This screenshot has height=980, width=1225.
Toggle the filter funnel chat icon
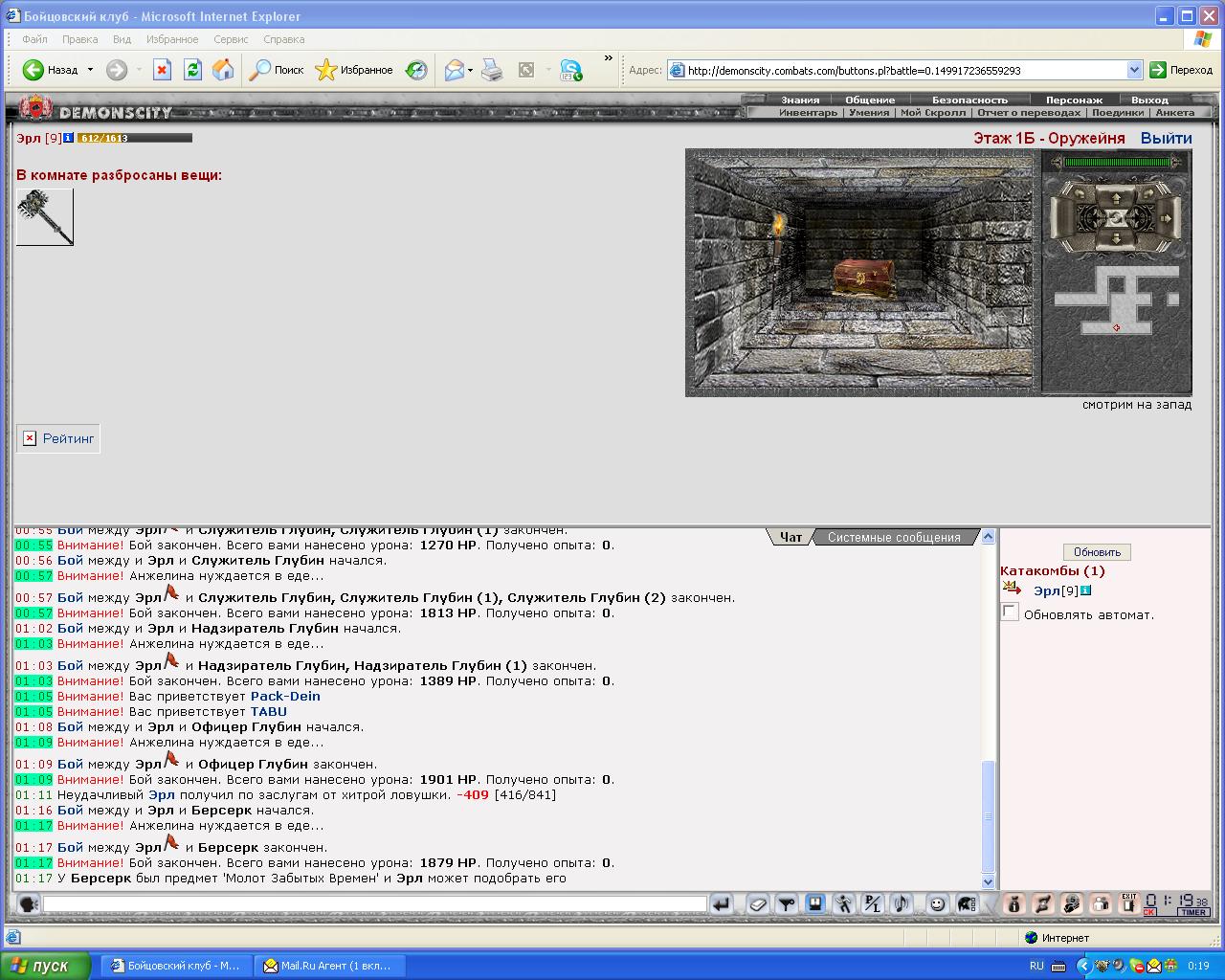[786, 903]
